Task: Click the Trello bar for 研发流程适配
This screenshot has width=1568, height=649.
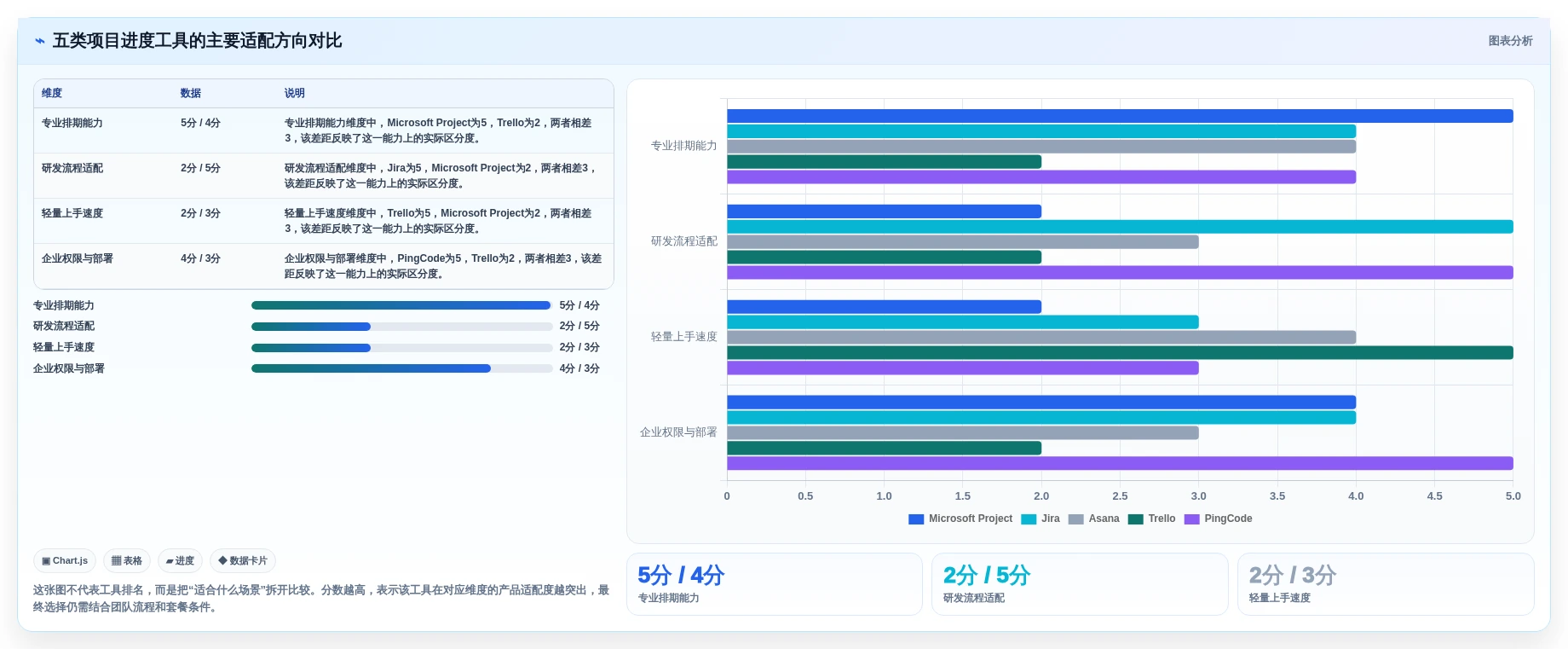Action: [x=884, y=258]
